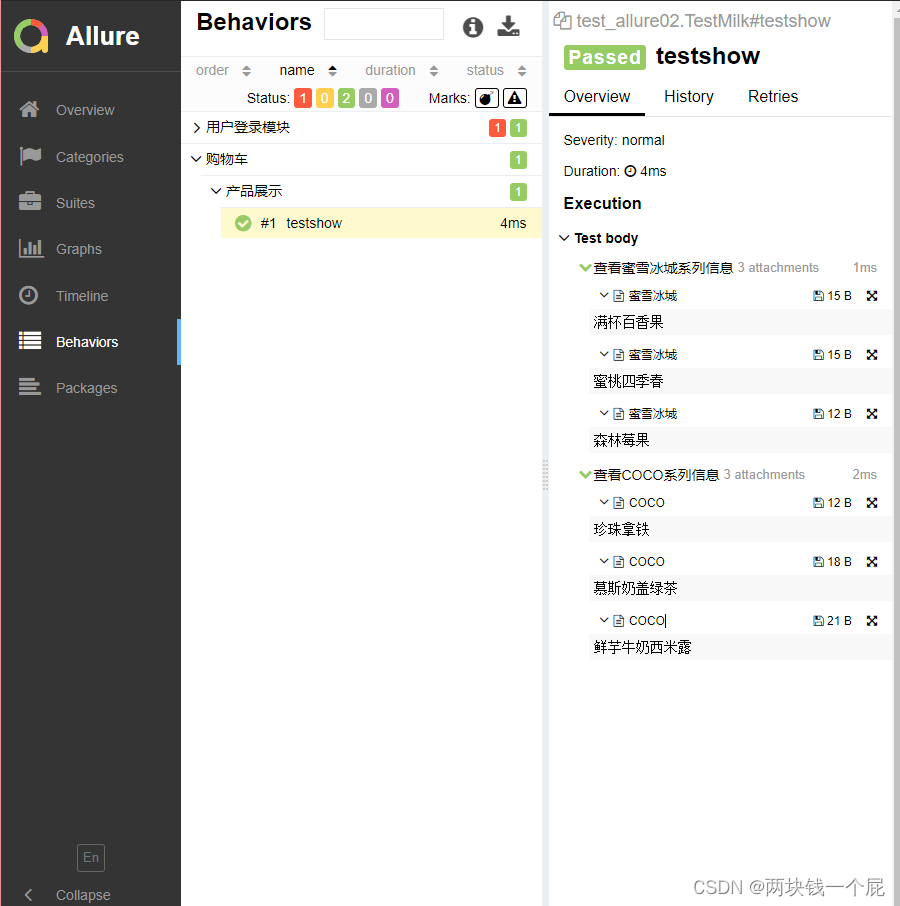Collapse the sidebar menu
This screenshot has height=906, width=900.
pos(68,894)
